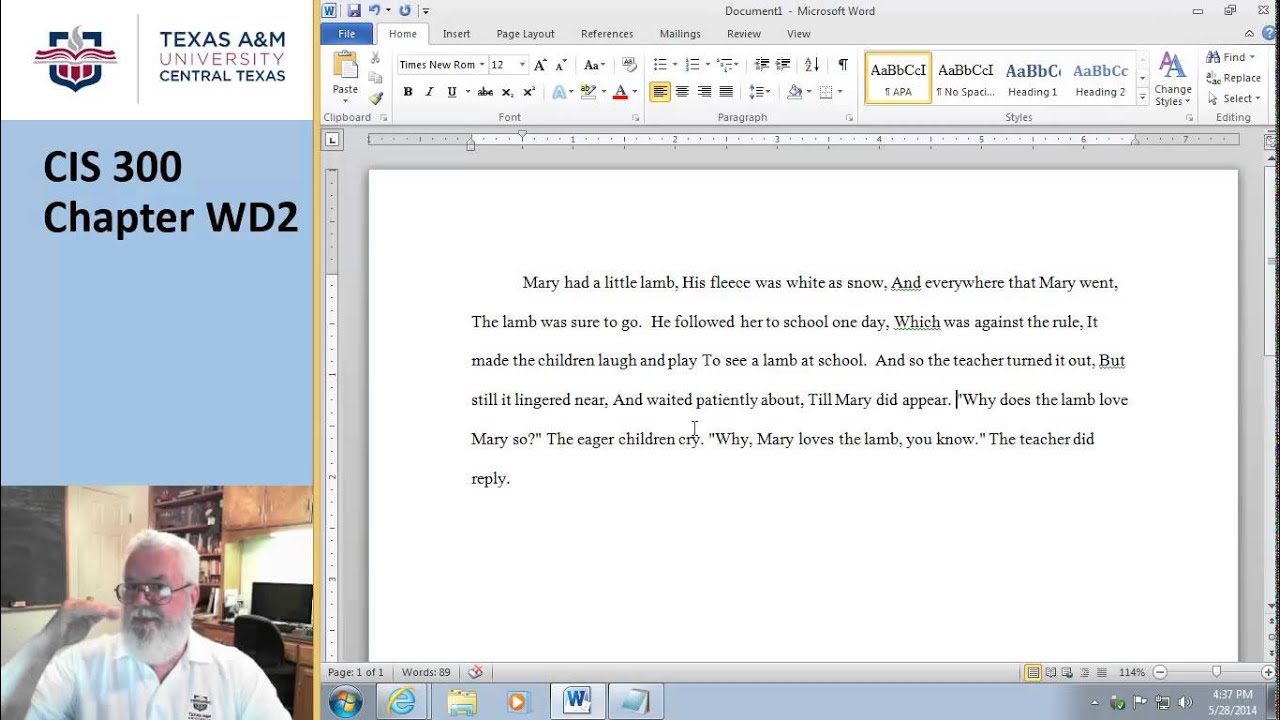Switch to the Mailings tab
The height and width of the screenshot is (720, 1280).
tap(680, 34)
